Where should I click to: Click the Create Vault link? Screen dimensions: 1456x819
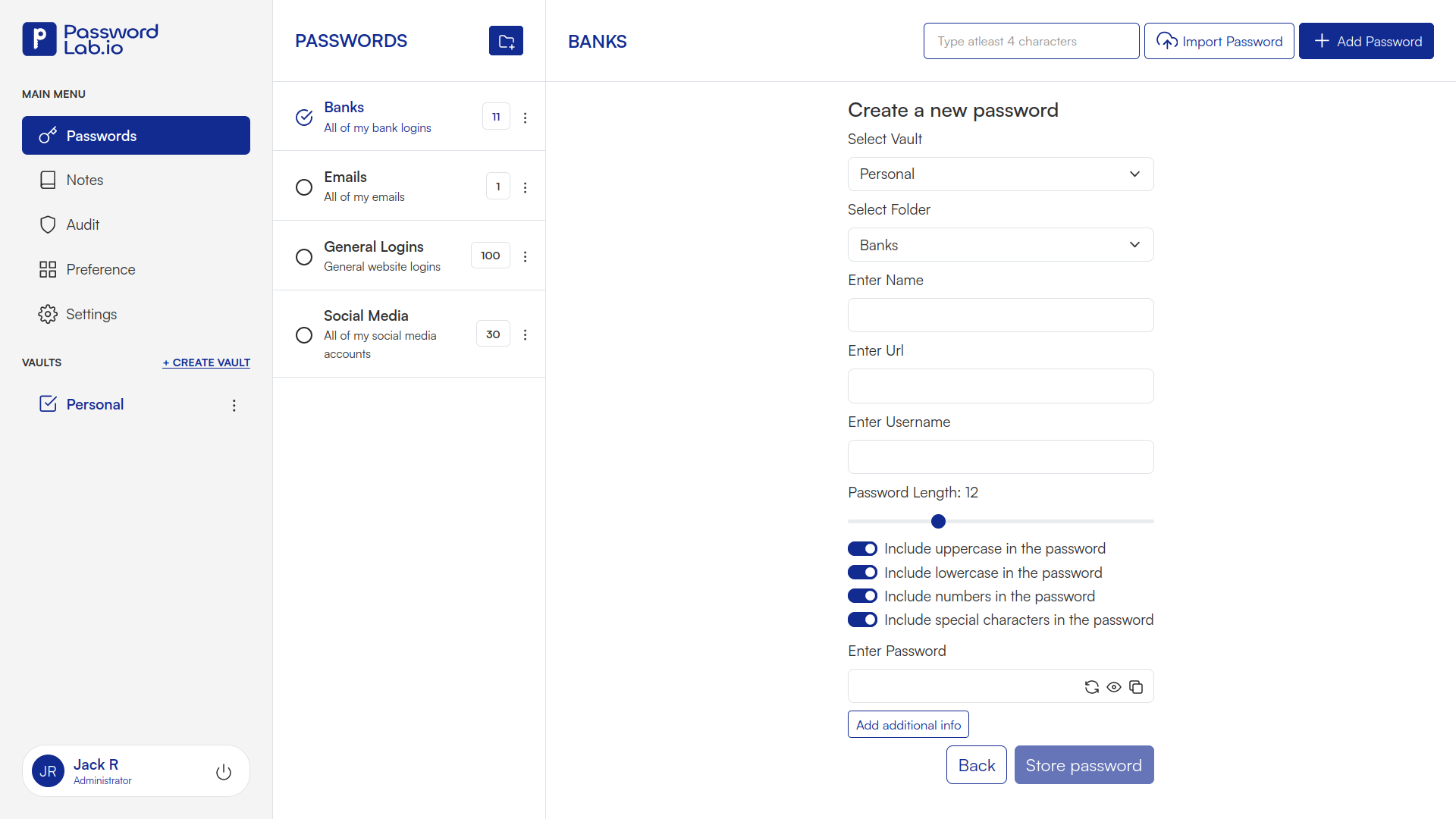point(206,362)
